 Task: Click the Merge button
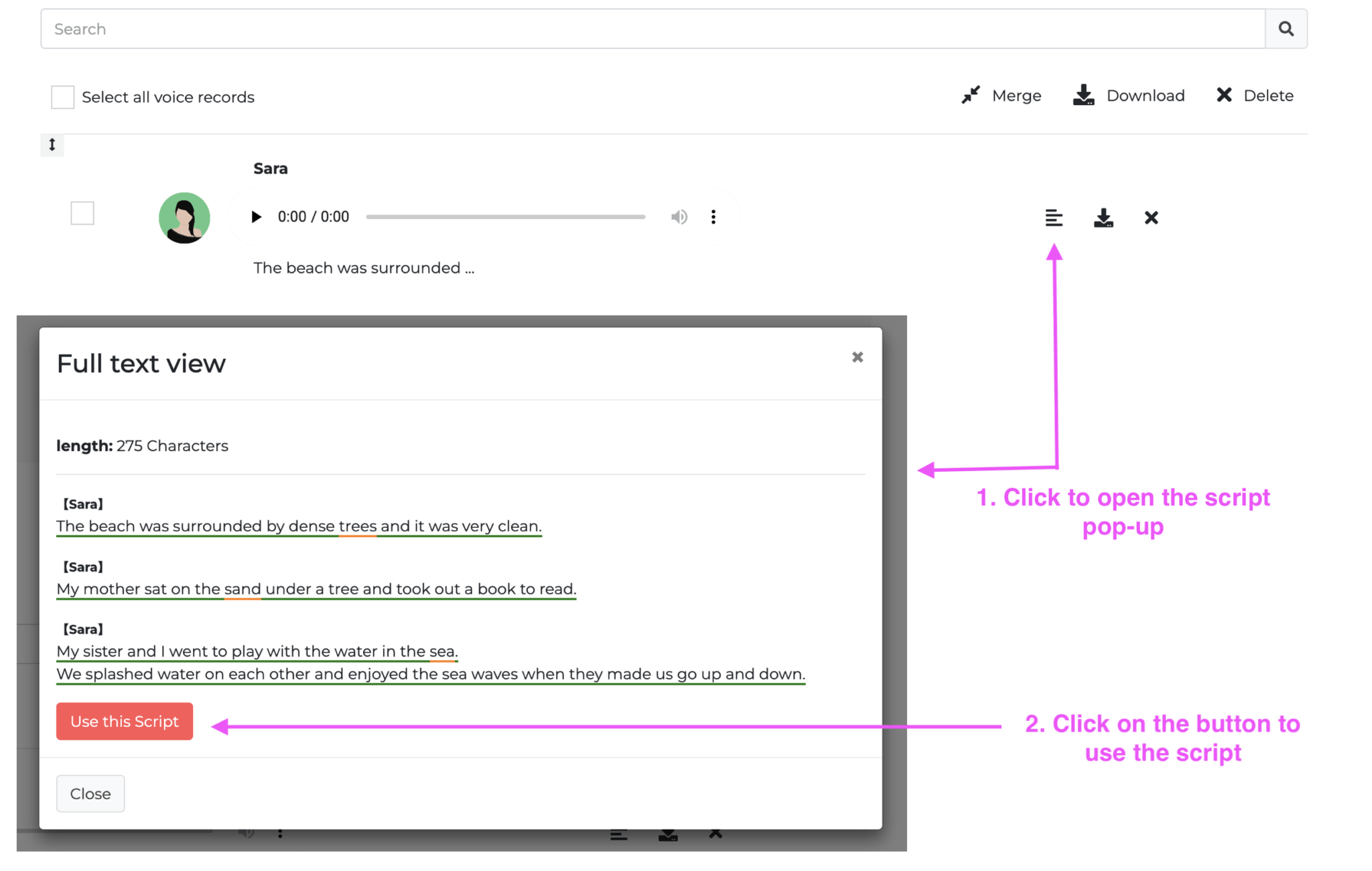pyautogui.click(x=1002, y=96)
